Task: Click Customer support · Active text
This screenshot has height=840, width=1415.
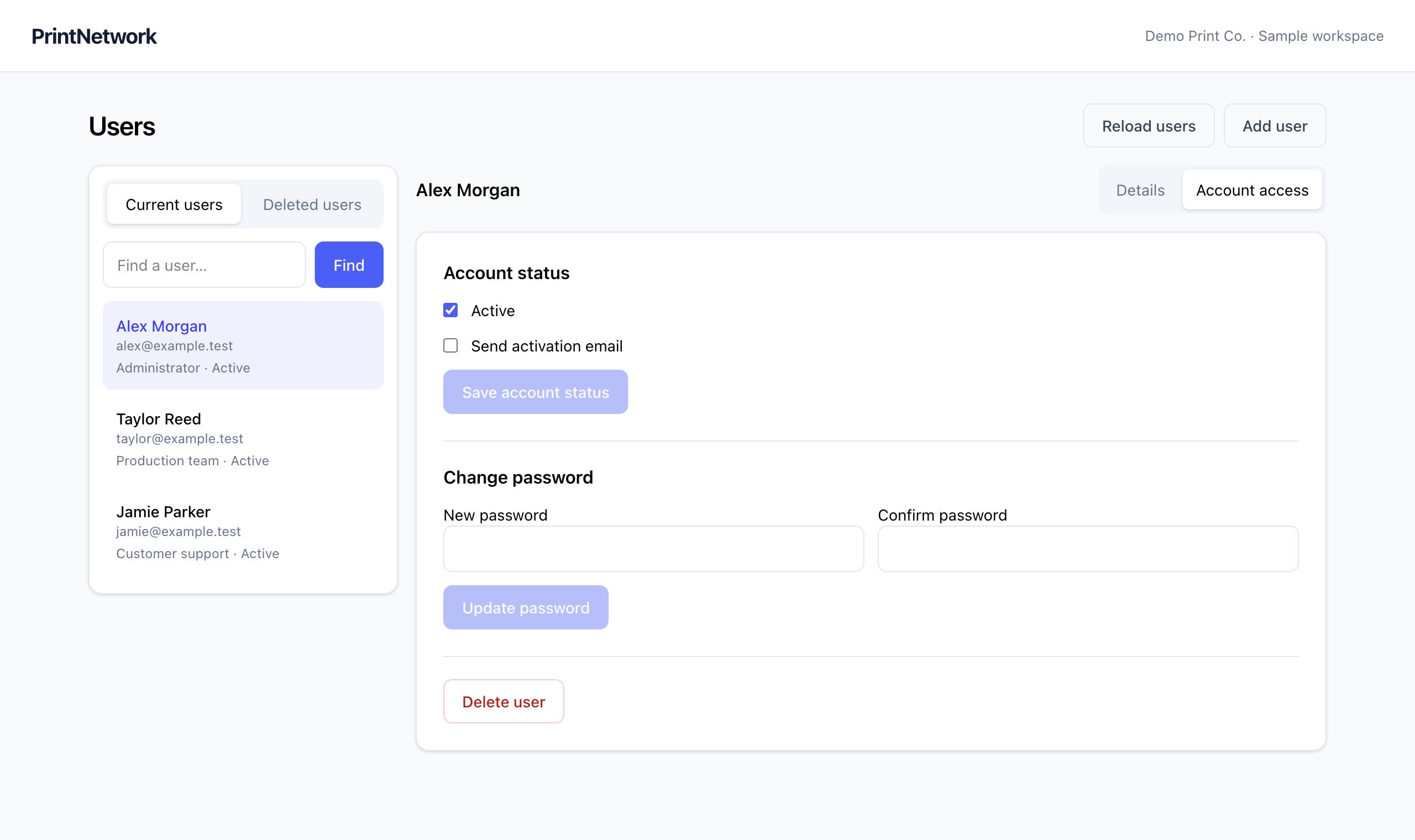Action: (197, 554)
